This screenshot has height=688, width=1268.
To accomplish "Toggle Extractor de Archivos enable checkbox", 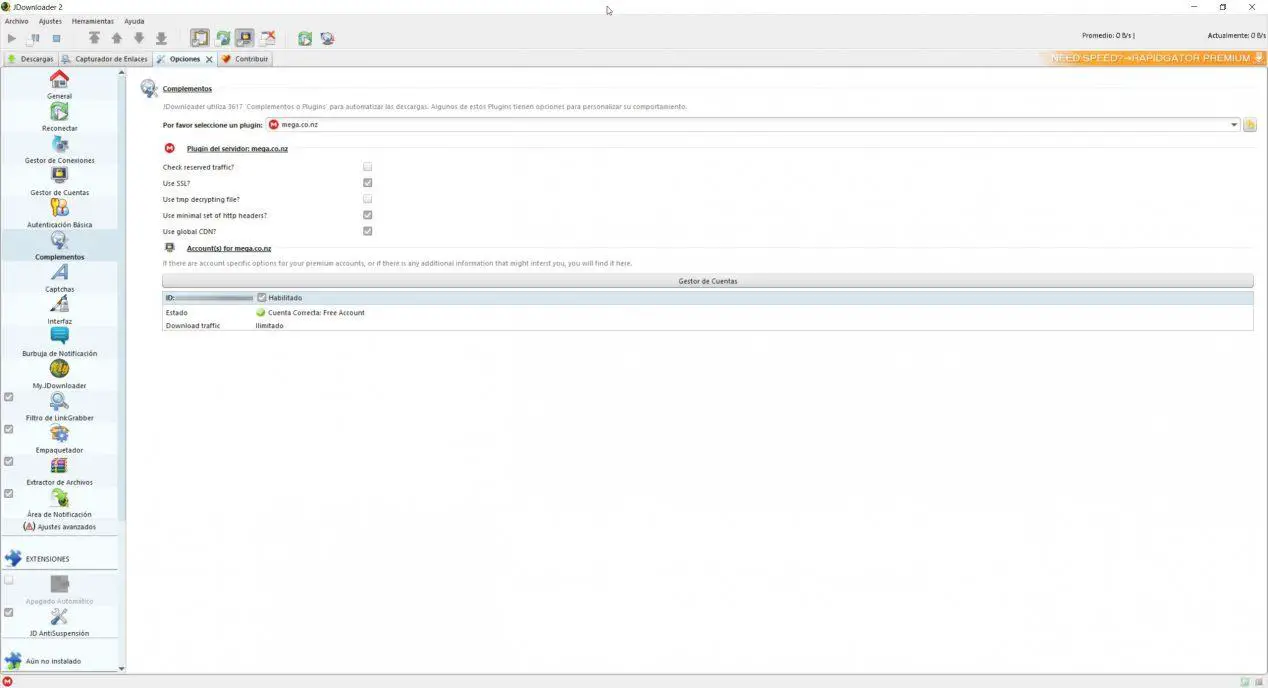I will 9,461.
